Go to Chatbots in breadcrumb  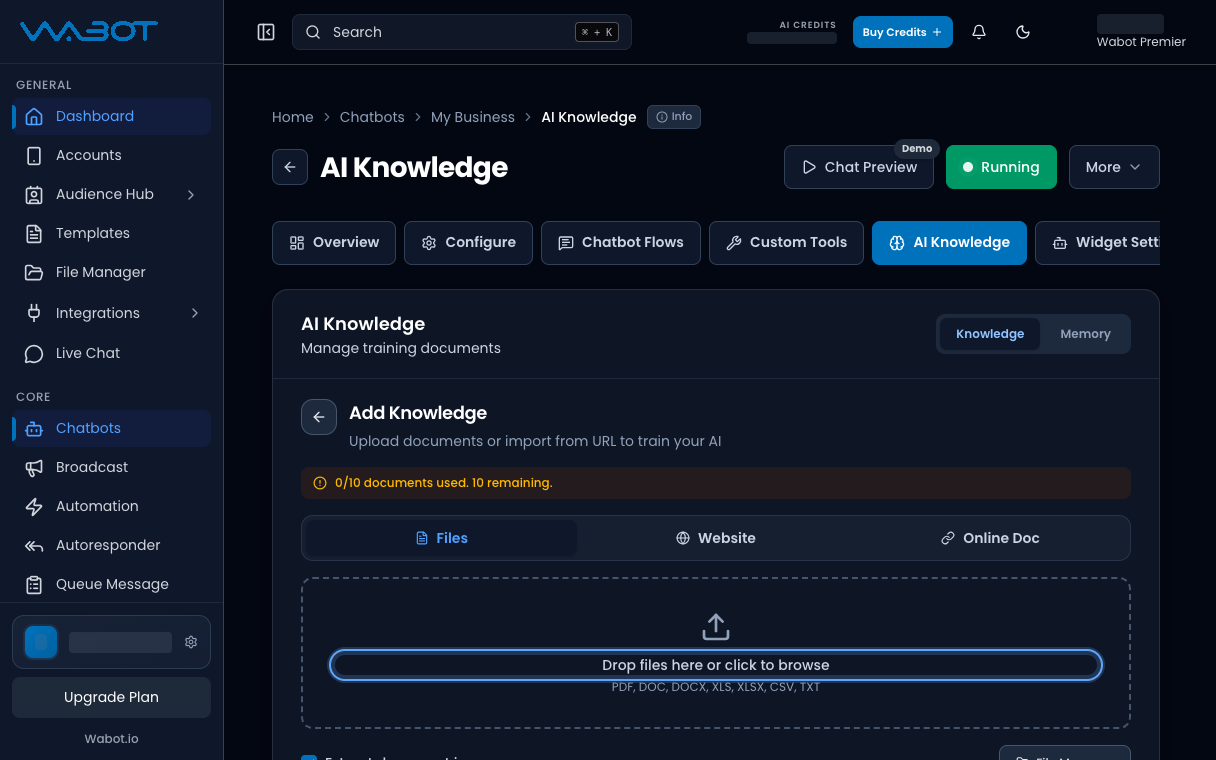point(372,117)
